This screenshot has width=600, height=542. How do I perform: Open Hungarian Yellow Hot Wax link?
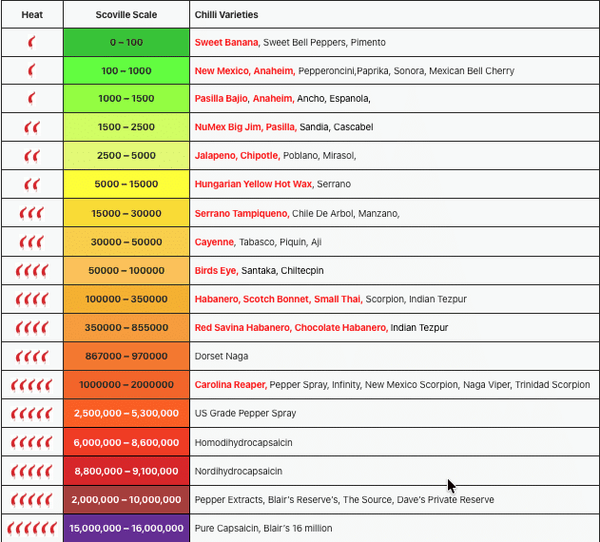coord(253,184)
